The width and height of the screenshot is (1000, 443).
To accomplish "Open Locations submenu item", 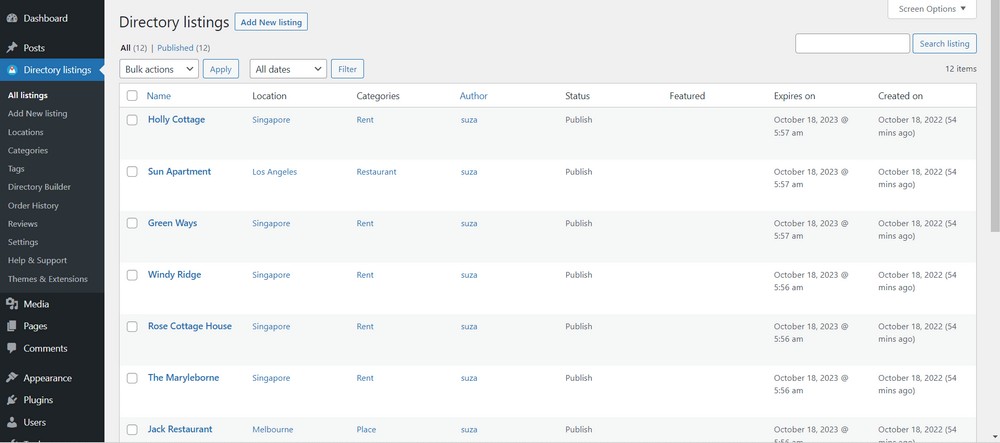I will (x=26, y=132).
